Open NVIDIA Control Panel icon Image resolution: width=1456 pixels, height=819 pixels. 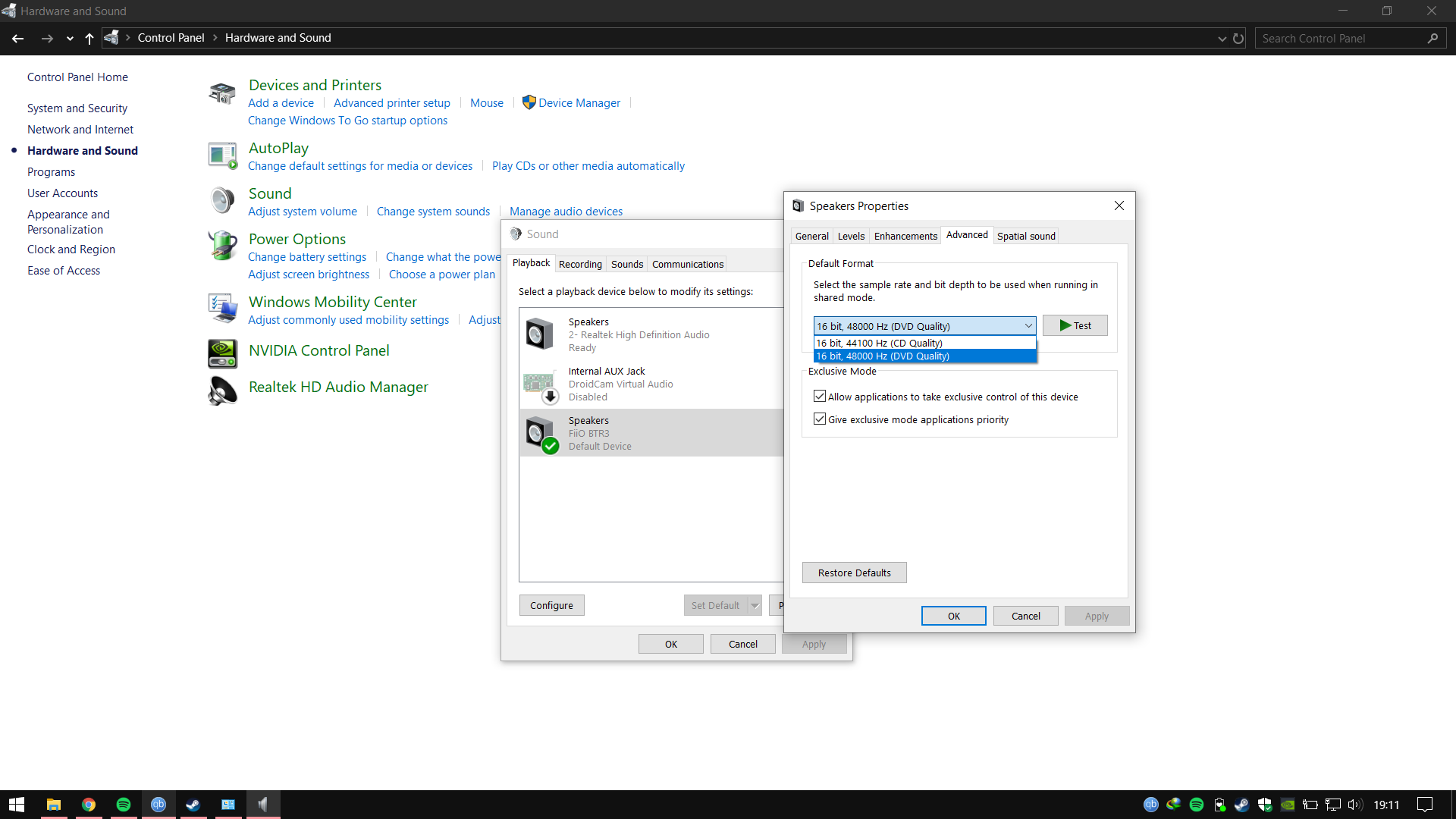point(222,353)
